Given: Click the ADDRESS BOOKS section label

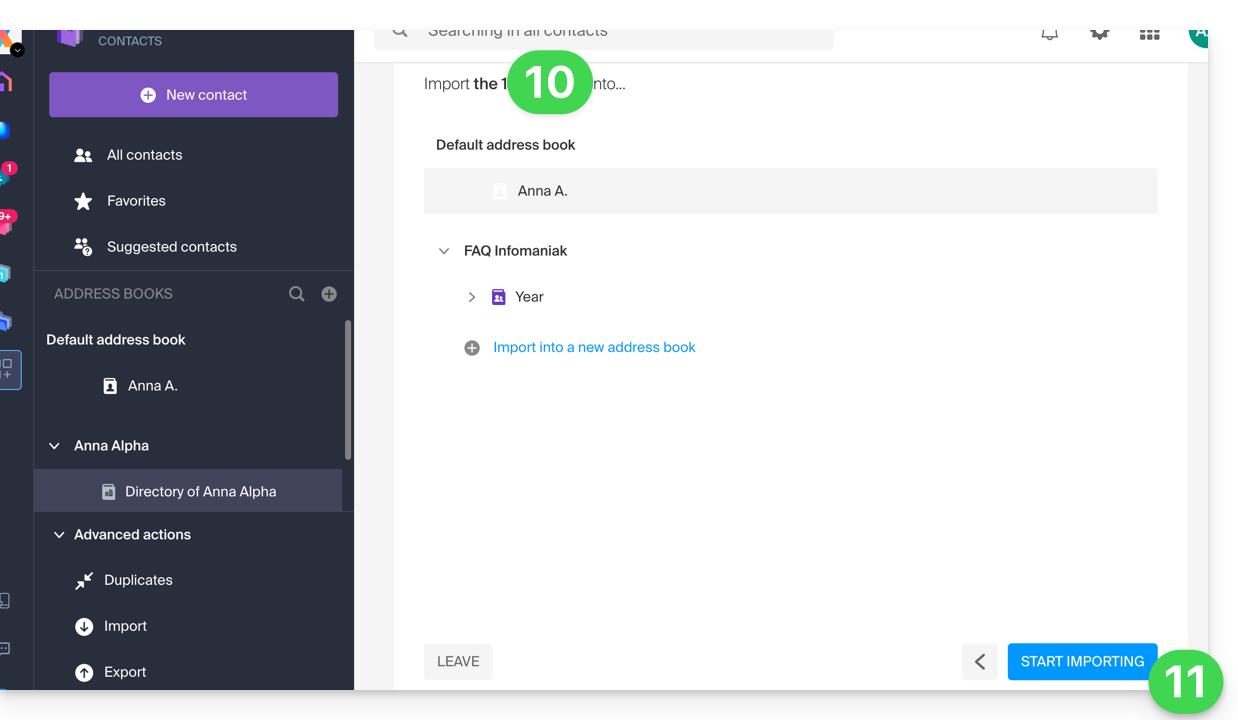Looking at the screenshot, I should click(x=113, y=294).
